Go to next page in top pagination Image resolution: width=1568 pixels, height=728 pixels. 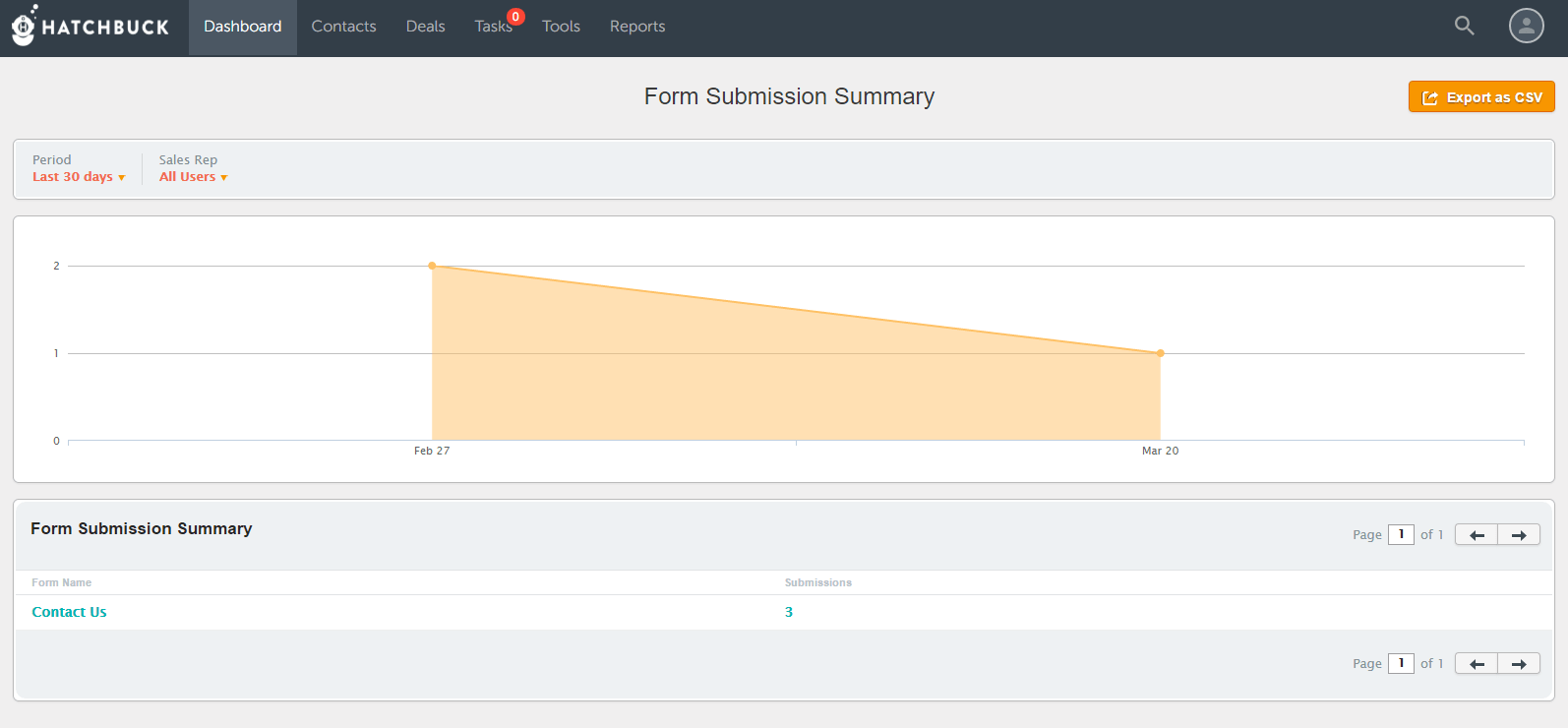click(x=1519, y=535)
